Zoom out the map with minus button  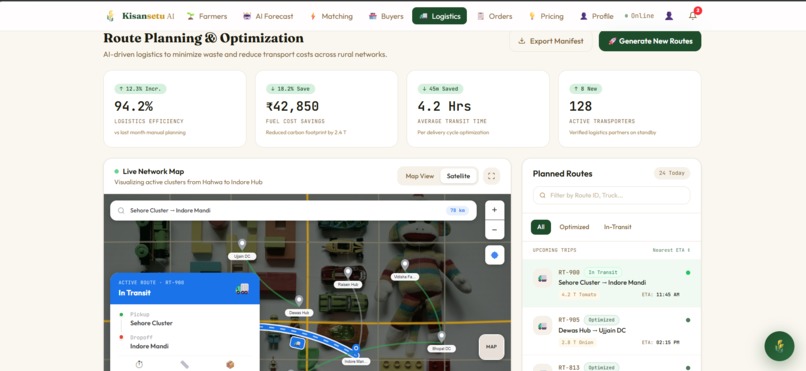(494, 230)
